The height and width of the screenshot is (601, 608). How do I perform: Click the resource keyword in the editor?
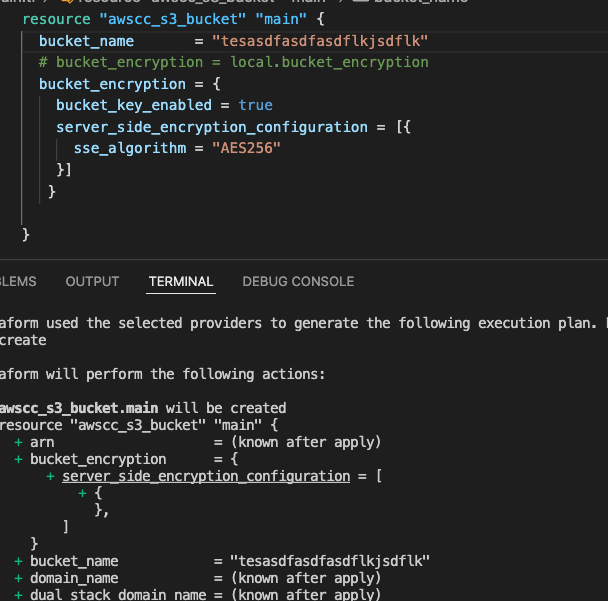(x=56, y=19)
